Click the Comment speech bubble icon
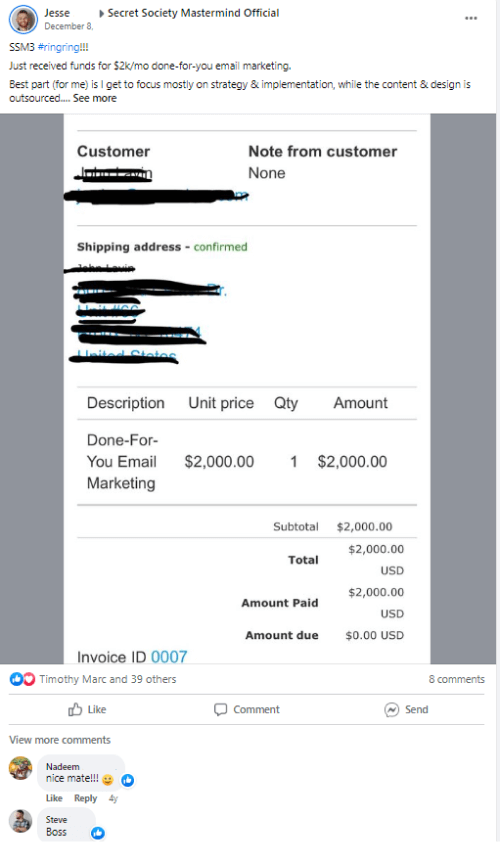 tap(220, 709)
